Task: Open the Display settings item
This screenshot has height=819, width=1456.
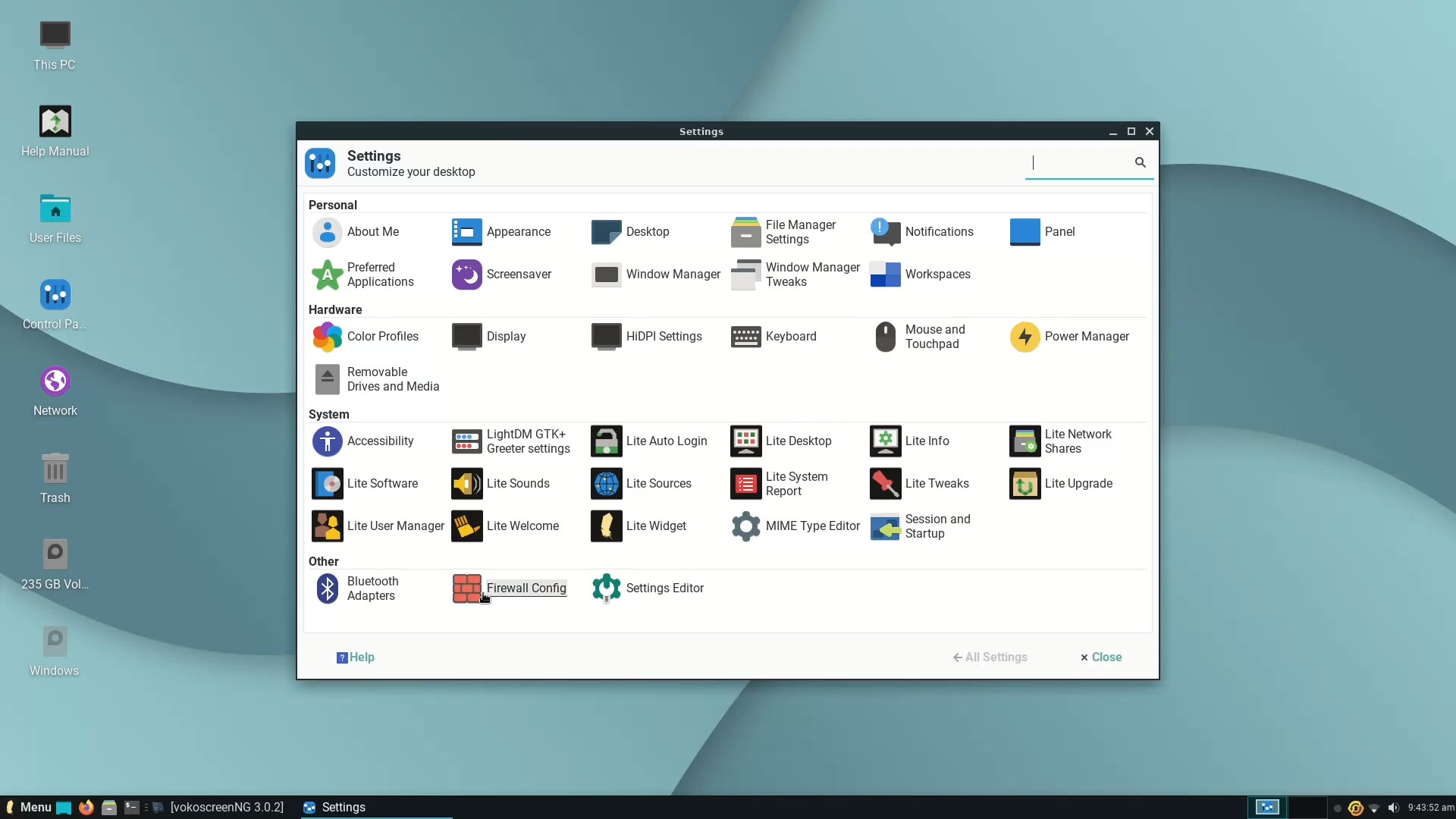Action: tap(489, 337)
